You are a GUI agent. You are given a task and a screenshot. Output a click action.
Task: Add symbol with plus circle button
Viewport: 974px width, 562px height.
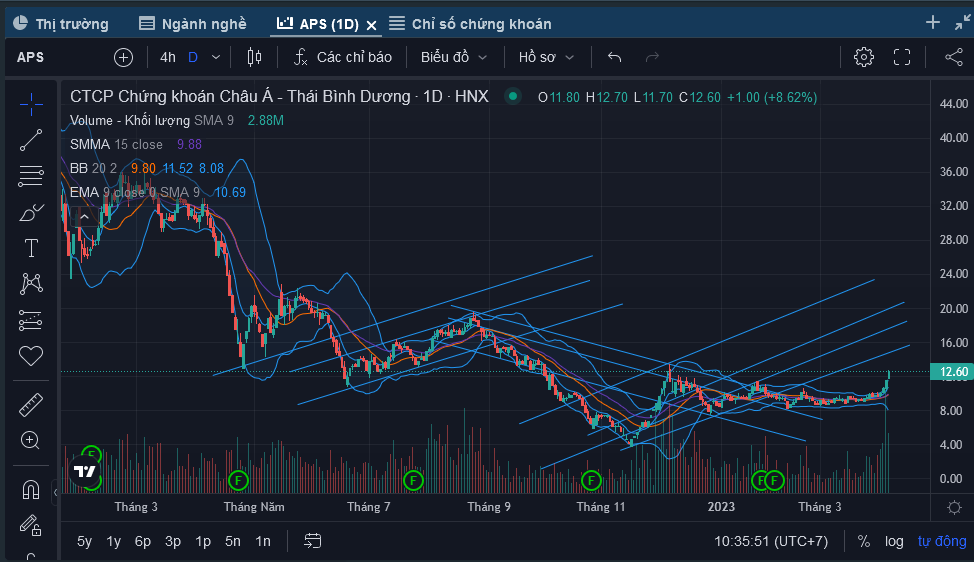(124, 58)
